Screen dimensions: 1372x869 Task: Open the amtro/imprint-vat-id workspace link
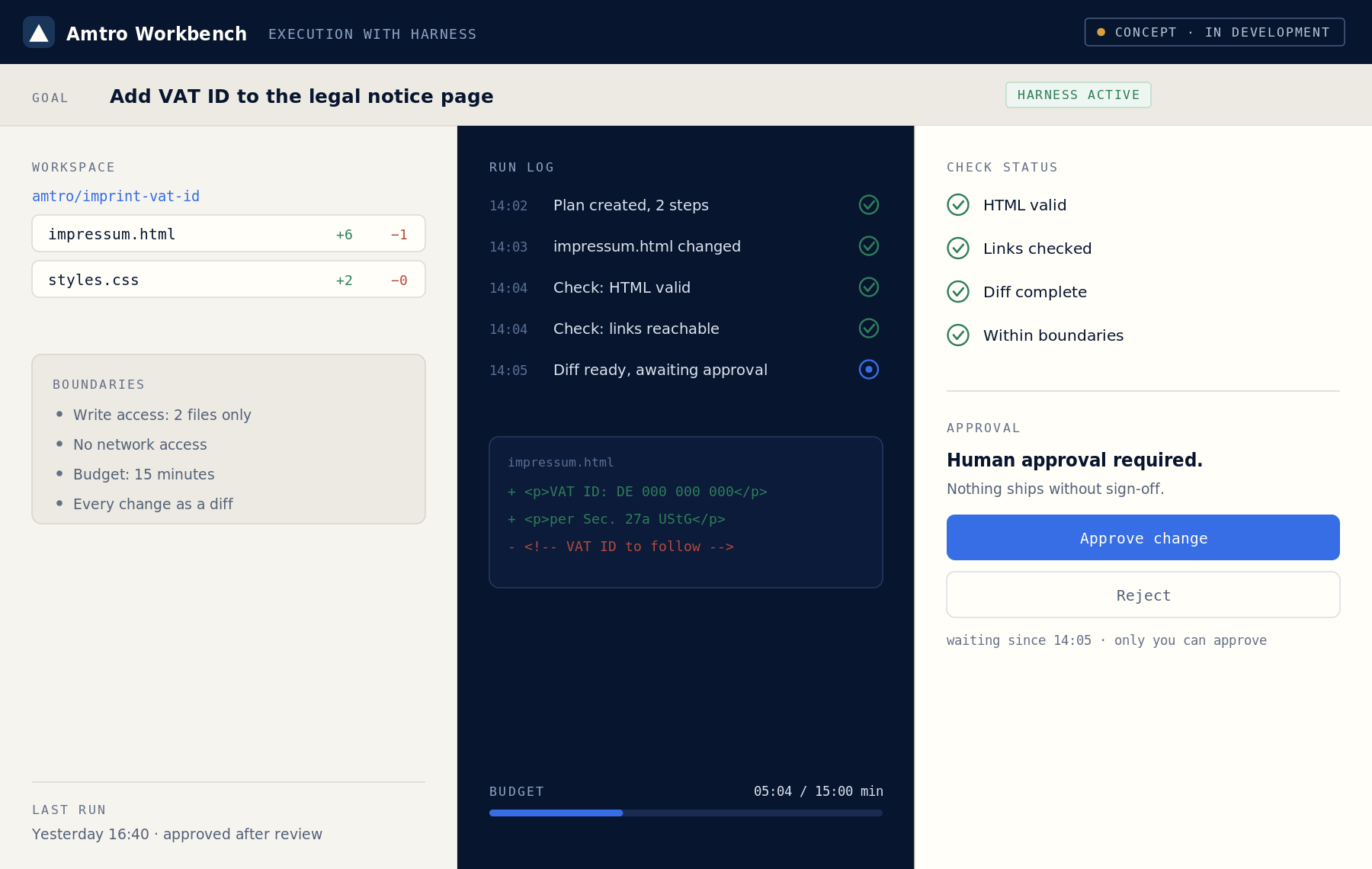[x=116, y=196]
